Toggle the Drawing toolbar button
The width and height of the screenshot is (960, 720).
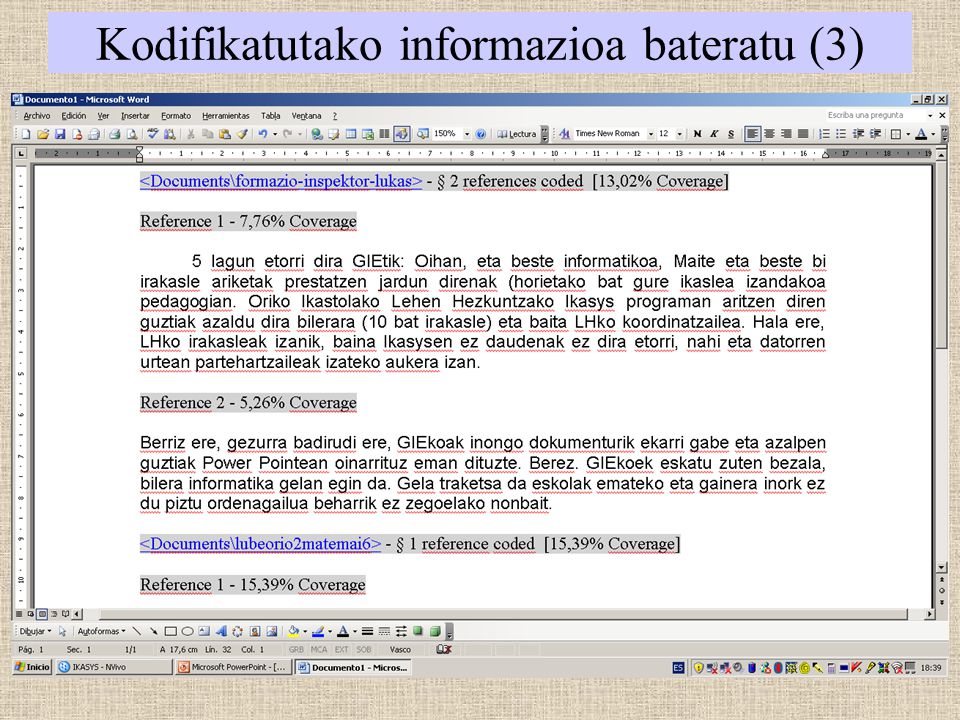click(x=402, y=134)
